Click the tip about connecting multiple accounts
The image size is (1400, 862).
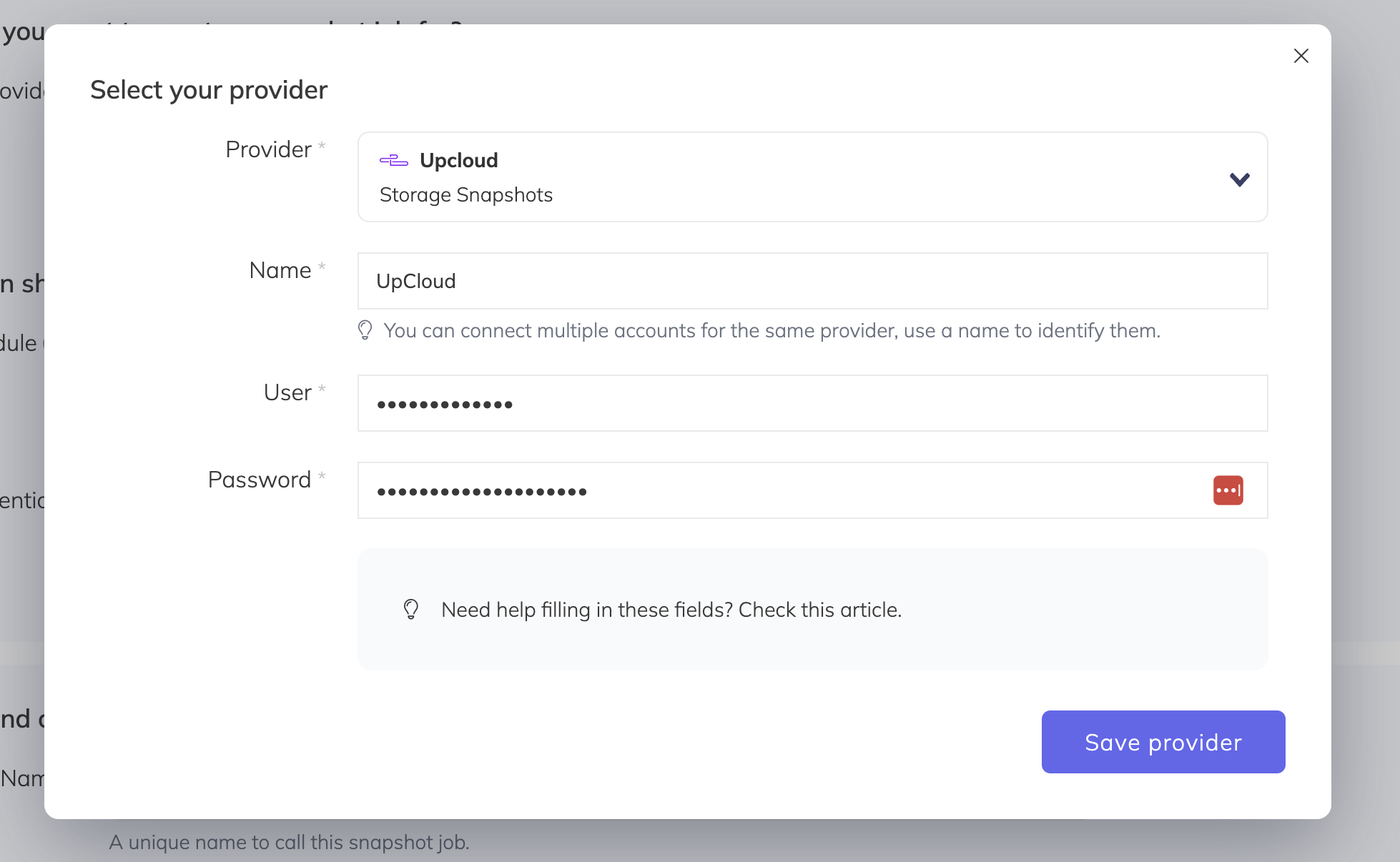(772, 330)
